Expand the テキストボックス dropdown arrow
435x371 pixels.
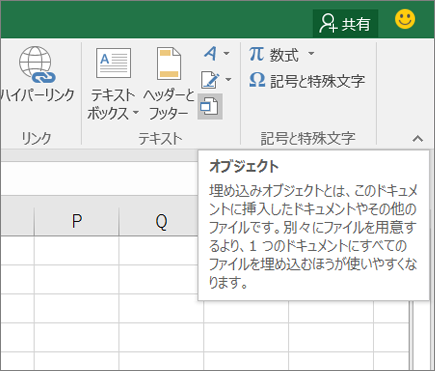(136, 112)
